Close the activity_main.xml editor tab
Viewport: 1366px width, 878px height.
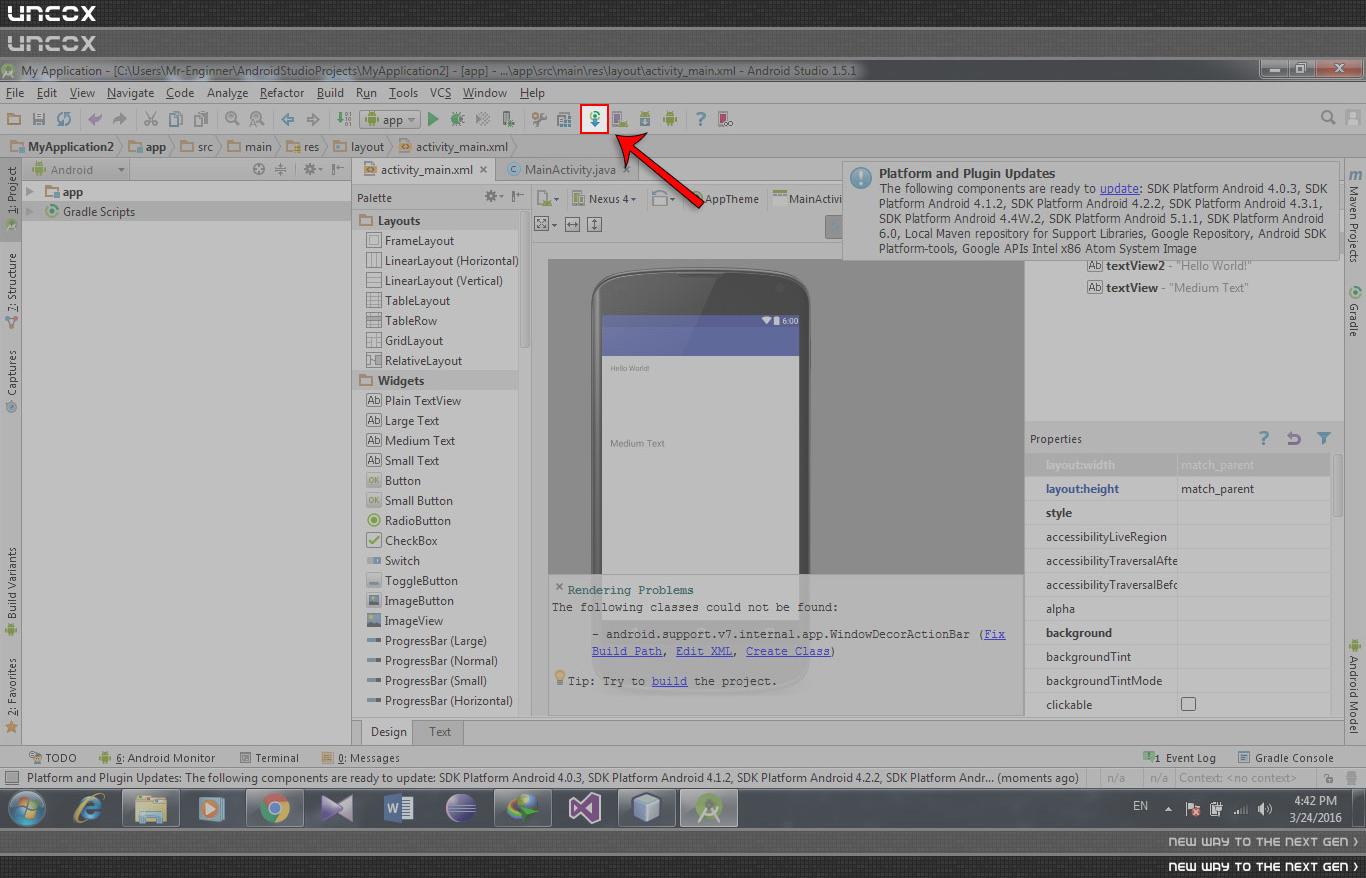point(484,170)
